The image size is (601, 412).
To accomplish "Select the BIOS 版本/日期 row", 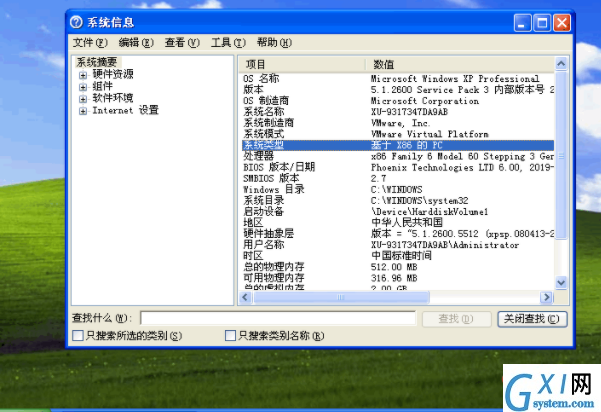I will point(398,167).
